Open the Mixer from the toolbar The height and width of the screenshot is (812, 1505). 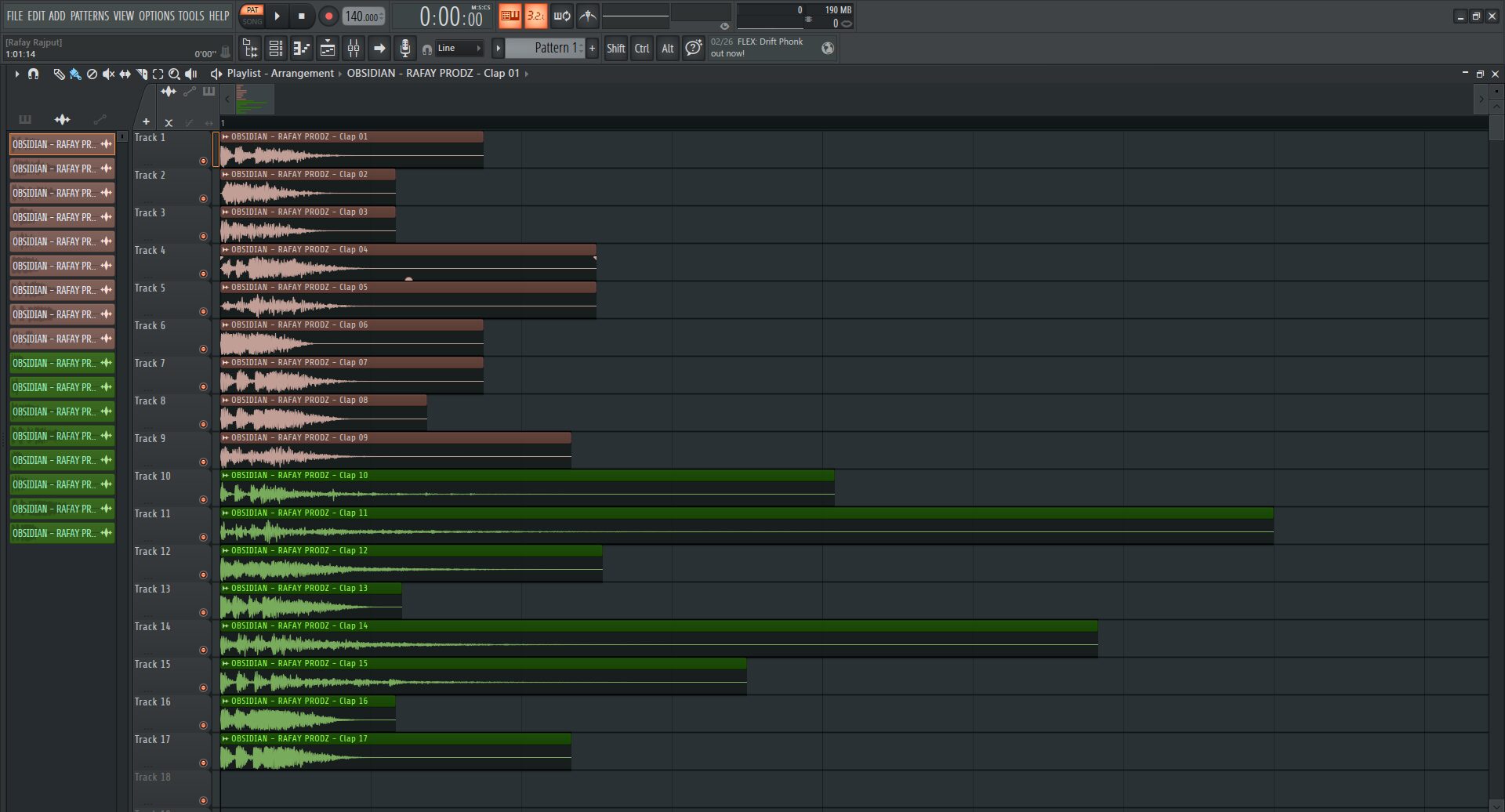pyautogui.click(x=353, y=48)
